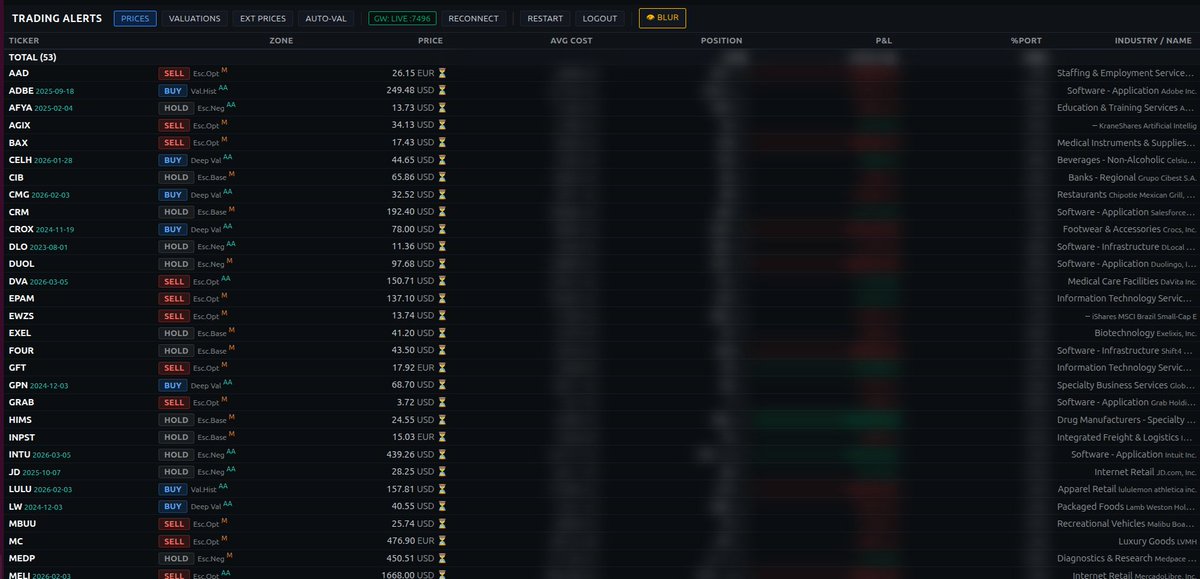Viewport: 1200px width, 579px height.
Task: Select the LULU ticker symbol
Action: (20, 489)
